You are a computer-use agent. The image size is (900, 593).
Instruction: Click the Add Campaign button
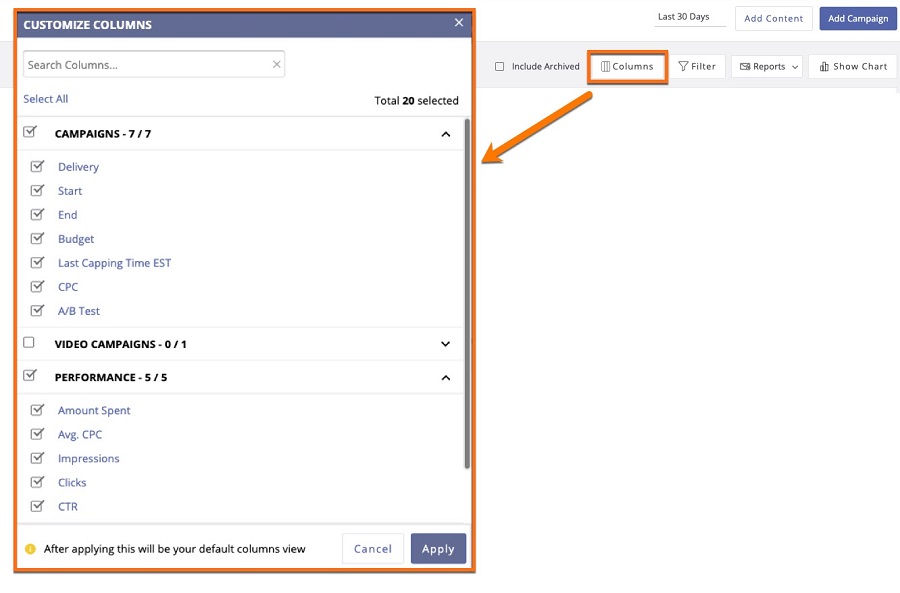click(x=857, y=19)
